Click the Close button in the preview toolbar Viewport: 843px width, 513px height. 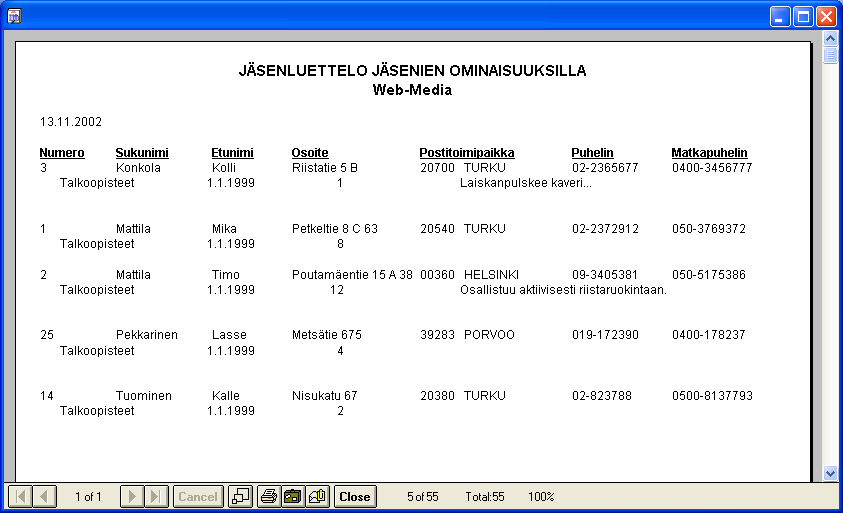[355, 496]
